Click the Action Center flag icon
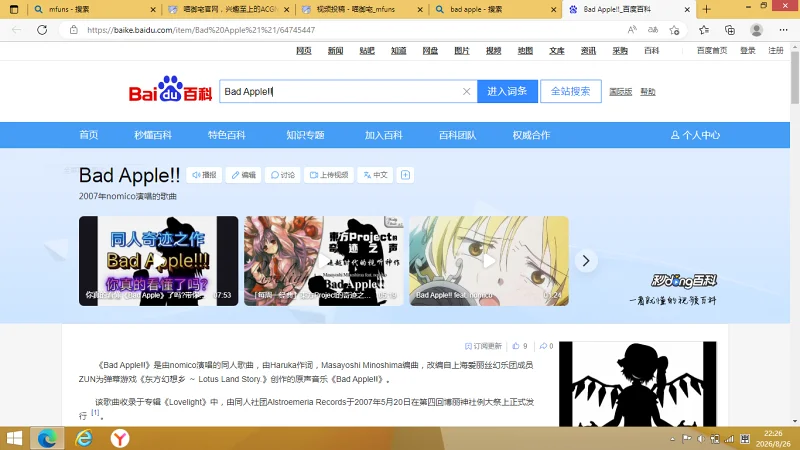 pyautogui.click(x=687, y=439)
